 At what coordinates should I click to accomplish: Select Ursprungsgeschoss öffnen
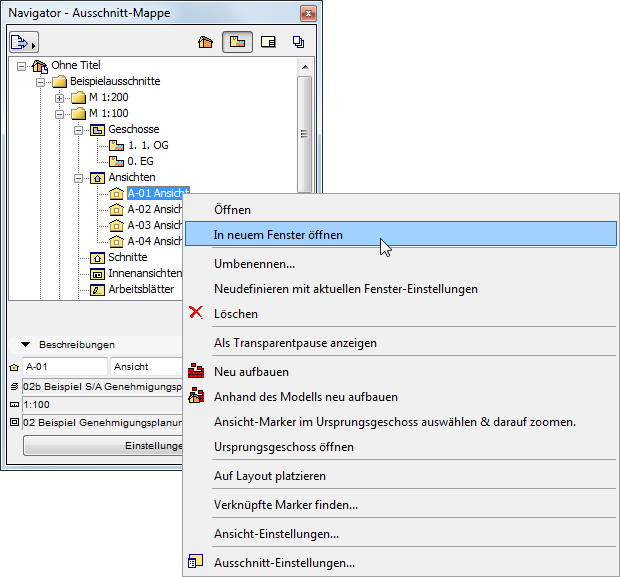(x=401, y=447)
